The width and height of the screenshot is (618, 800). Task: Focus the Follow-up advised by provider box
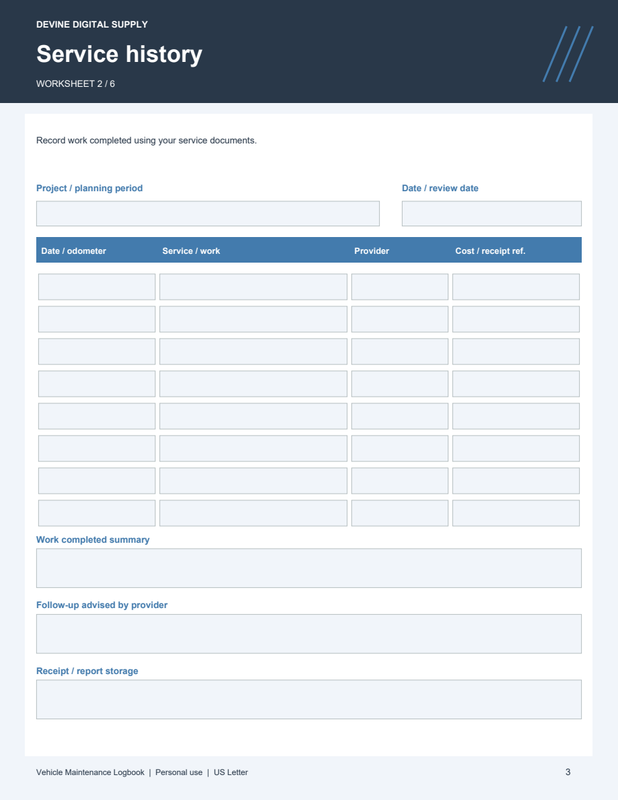(309, 634)
